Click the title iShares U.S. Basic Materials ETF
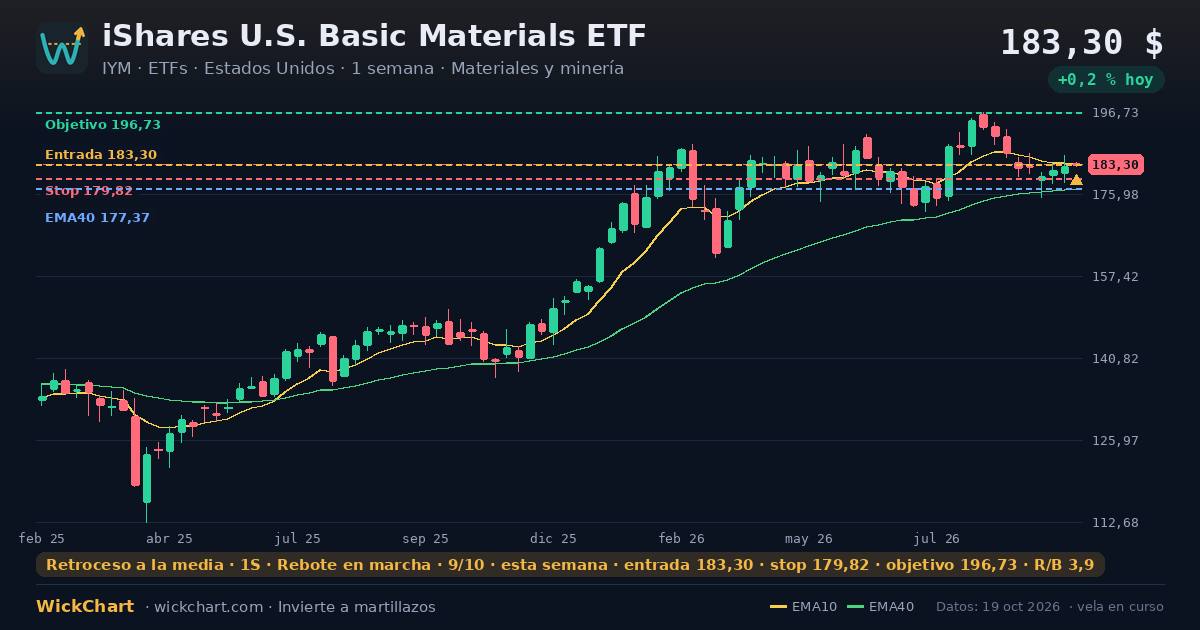This screenshot has height=630, width=1200. [x=374, y=36]
